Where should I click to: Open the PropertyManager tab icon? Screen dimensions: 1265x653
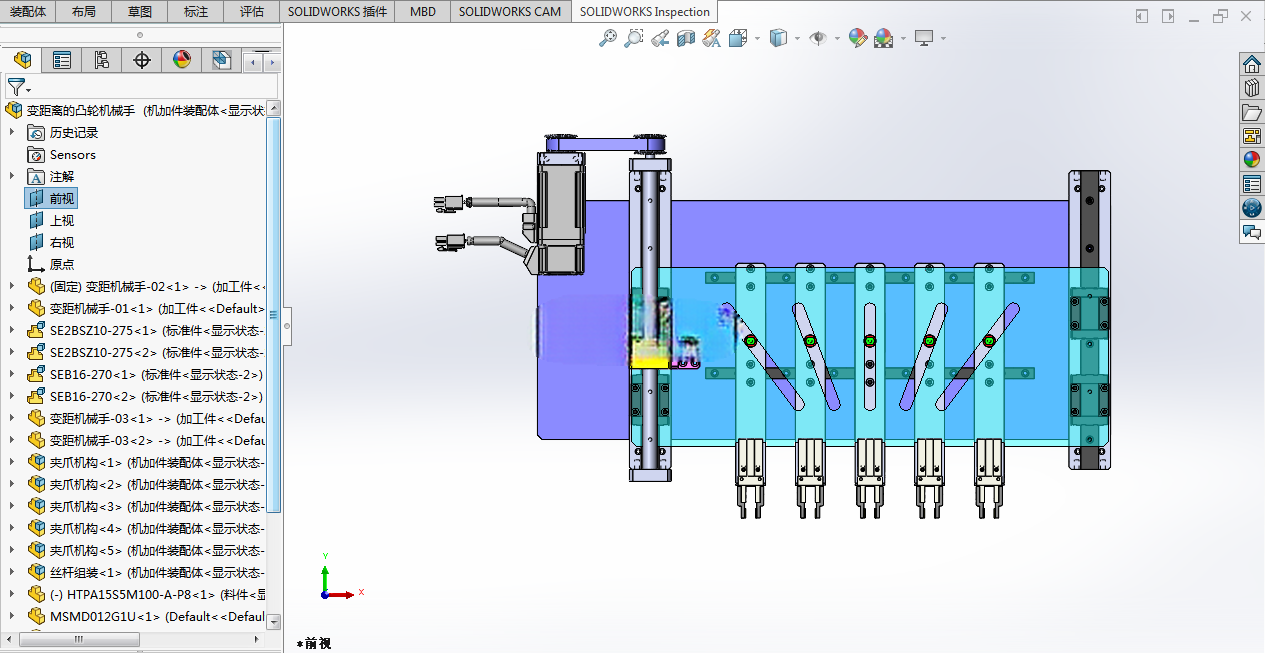[x=62, y=60]
